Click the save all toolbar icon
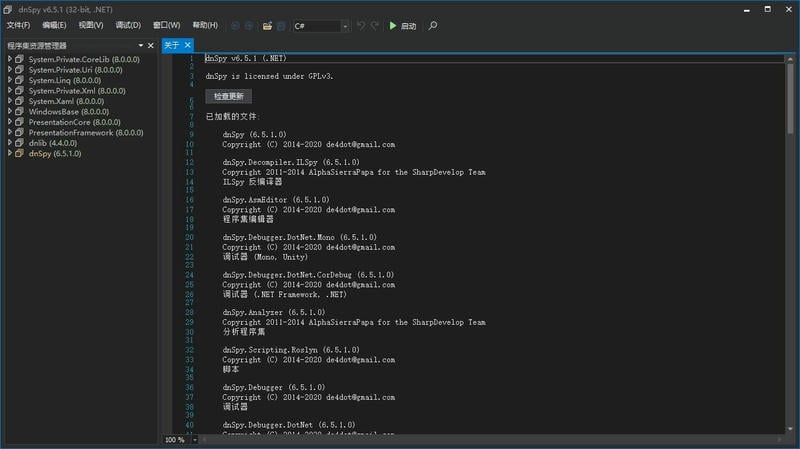800x449 pixels. 281,26
